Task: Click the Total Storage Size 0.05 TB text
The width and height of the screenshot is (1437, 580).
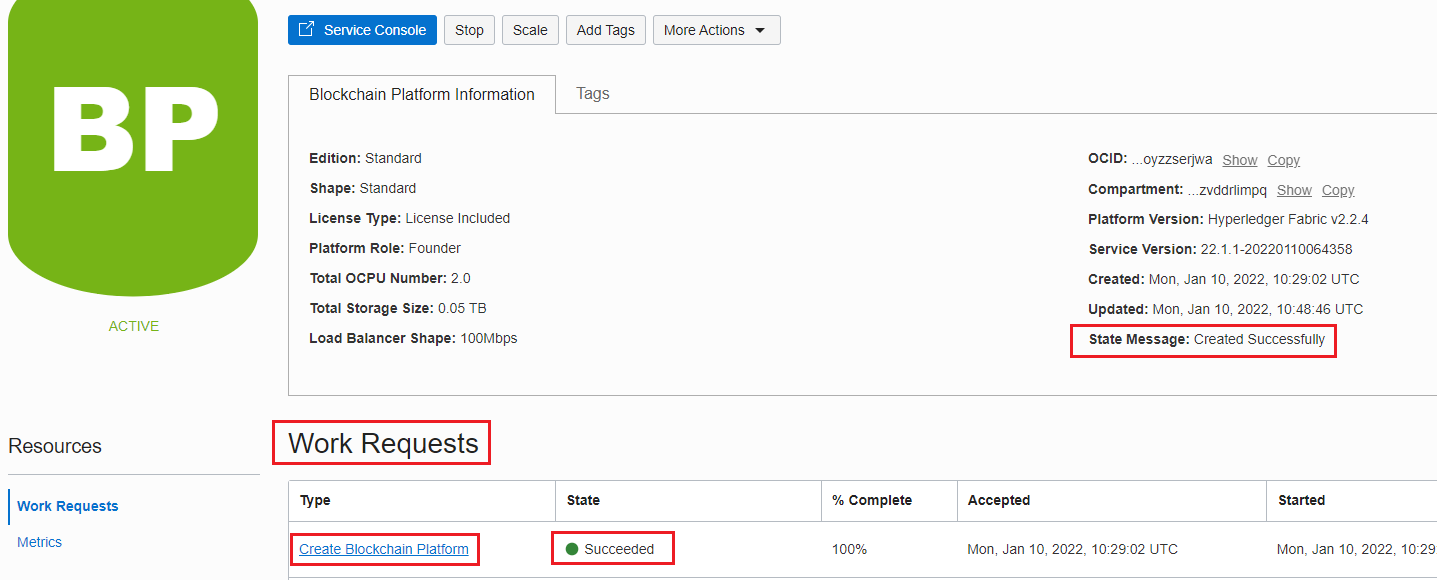Action: pos(398,308)
